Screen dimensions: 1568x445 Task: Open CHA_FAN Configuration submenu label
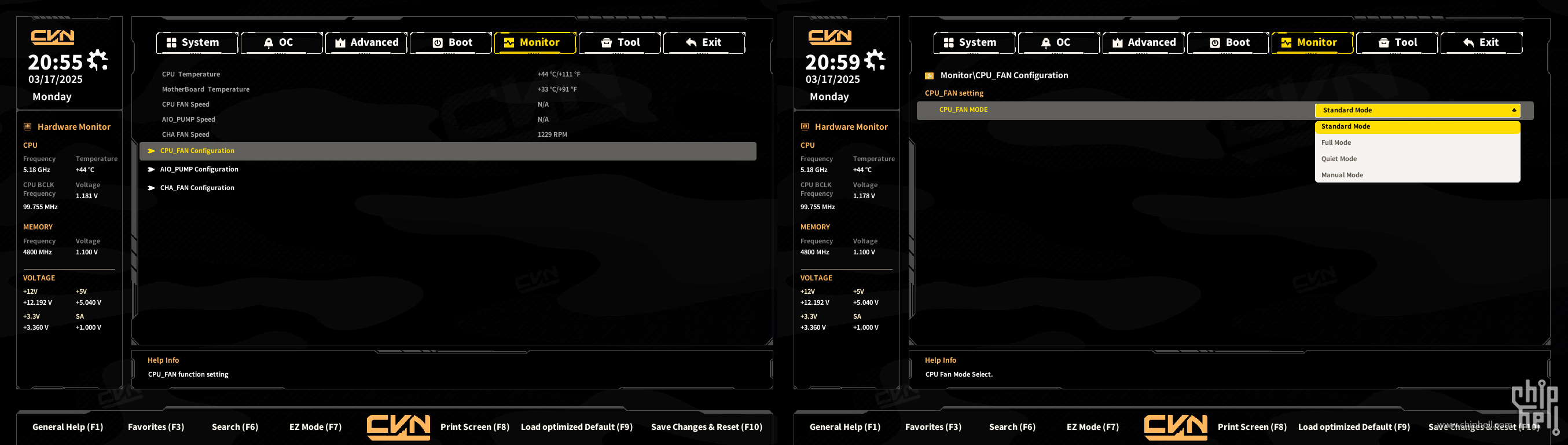(x=197, y=188)
